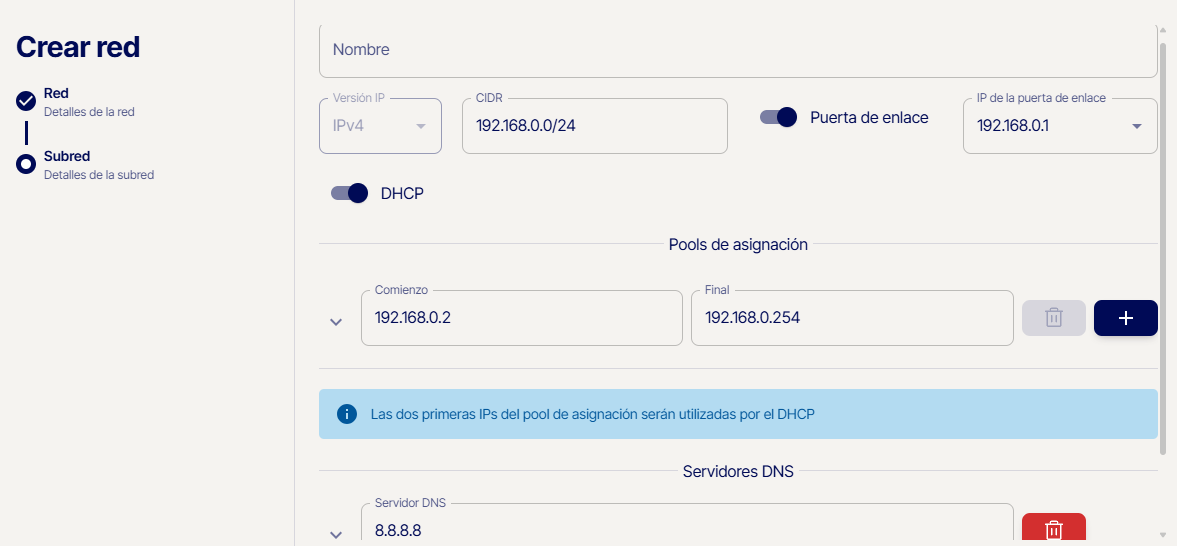
Task: Edit the CIDR field
Action: click(x=594, y=126)
